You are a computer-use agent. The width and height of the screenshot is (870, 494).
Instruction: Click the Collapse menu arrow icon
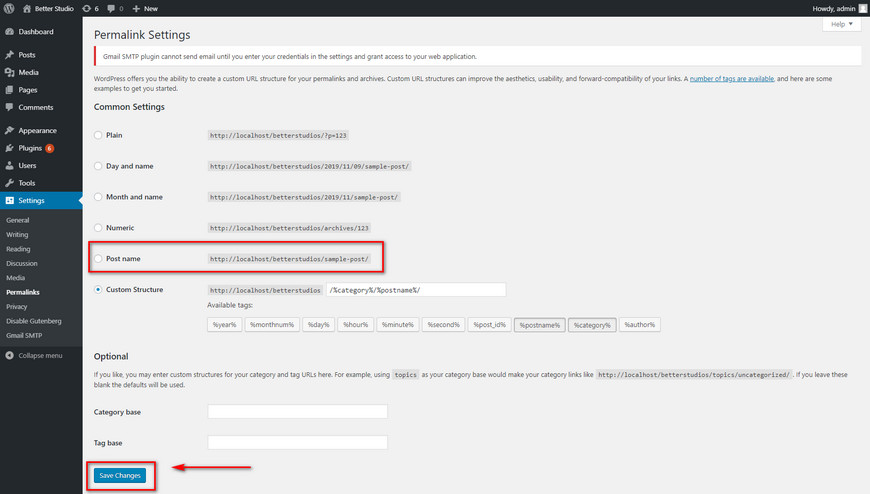9,355
